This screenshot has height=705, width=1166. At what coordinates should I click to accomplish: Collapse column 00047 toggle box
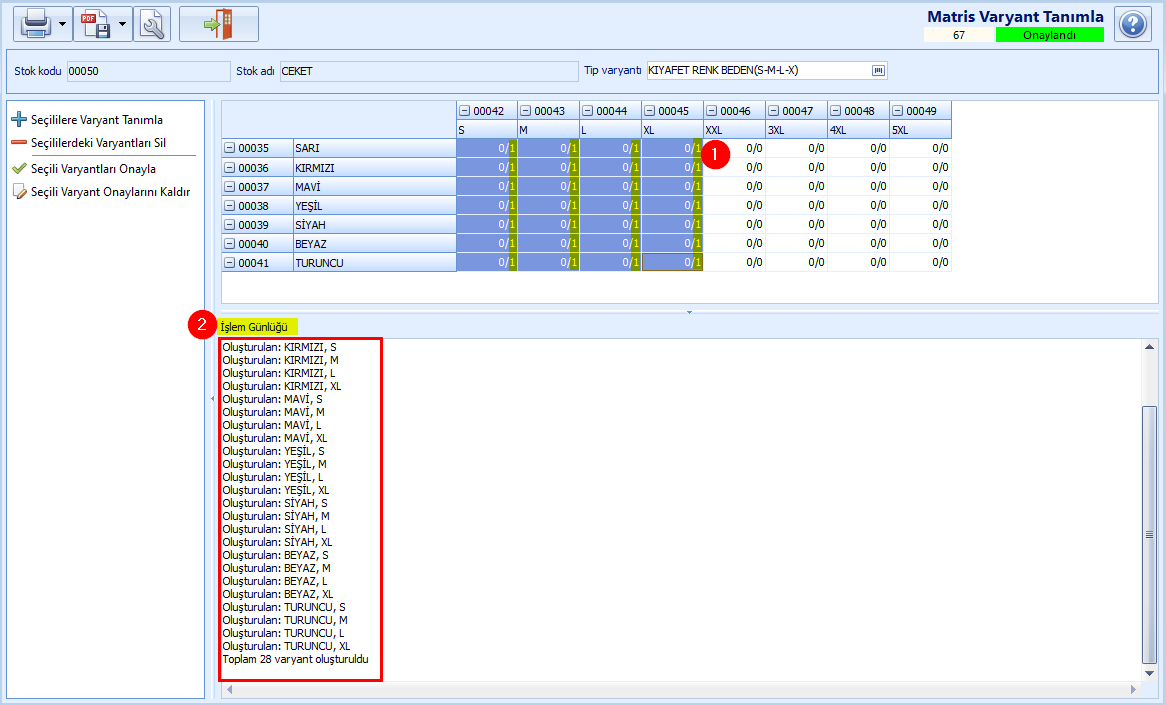[x=773, y=111]
